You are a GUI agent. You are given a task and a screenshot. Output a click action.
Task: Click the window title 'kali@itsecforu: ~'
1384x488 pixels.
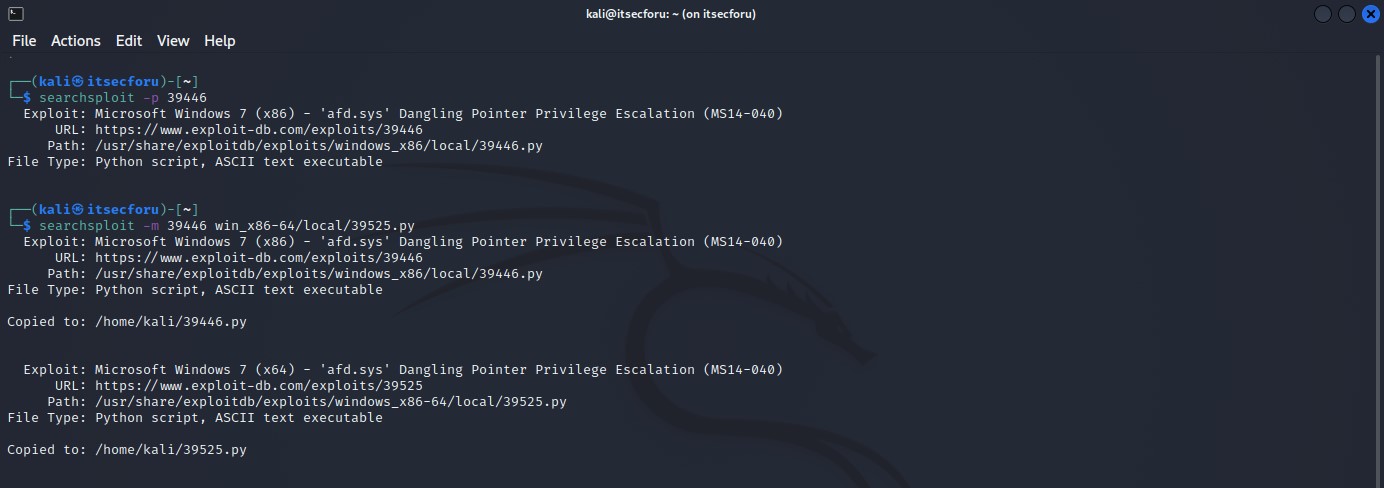click(x=671, y=14)
